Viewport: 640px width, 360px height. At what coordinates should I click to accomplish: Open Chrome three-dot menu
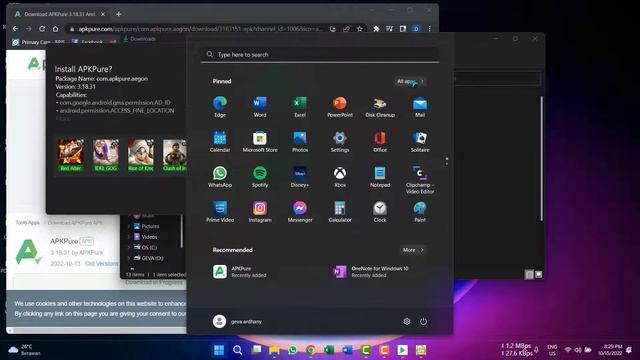click(x=429, y=29)
